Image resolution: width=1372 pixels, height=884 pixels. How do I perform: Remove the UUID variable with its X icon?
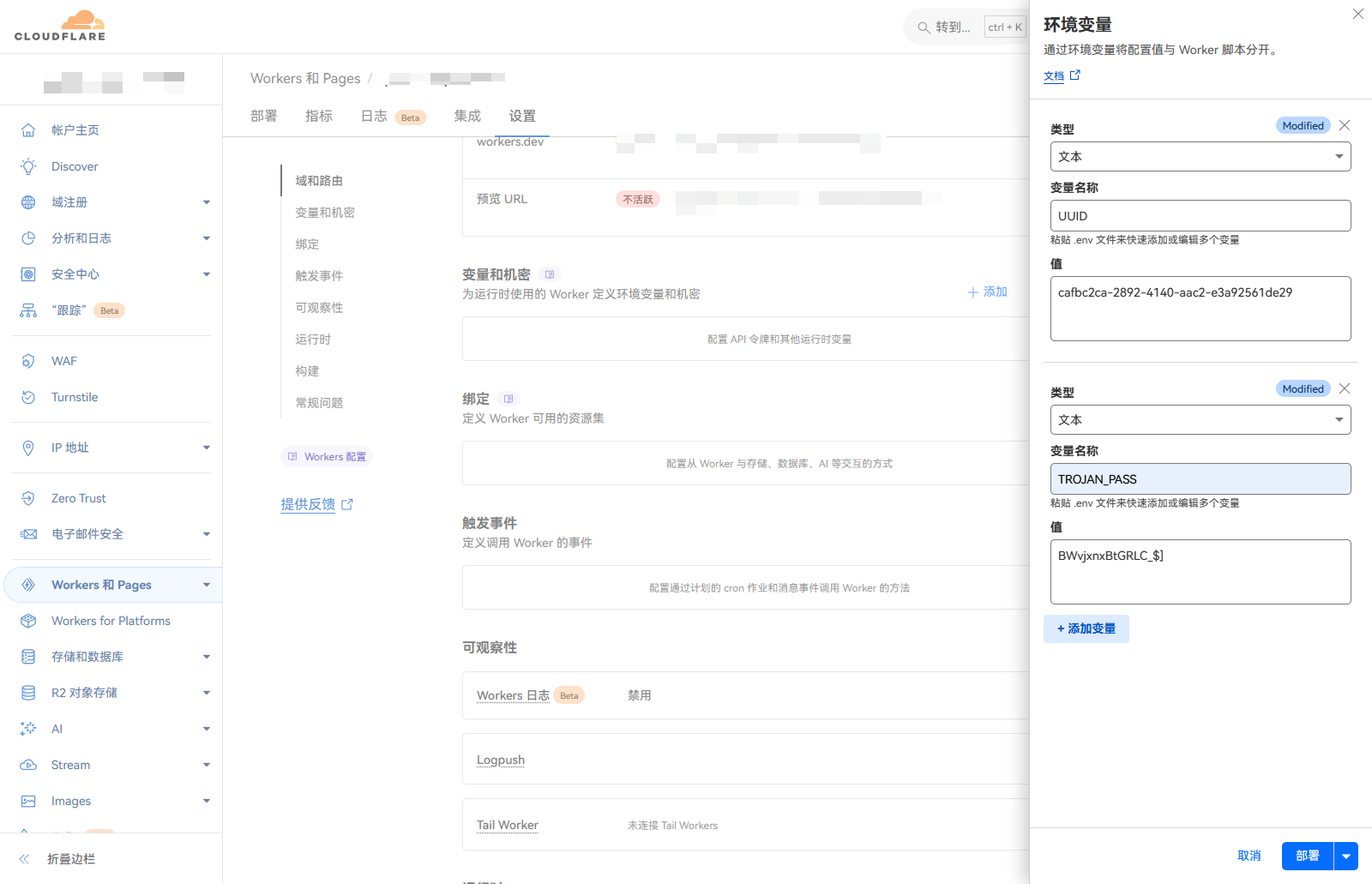(1344, 125)
